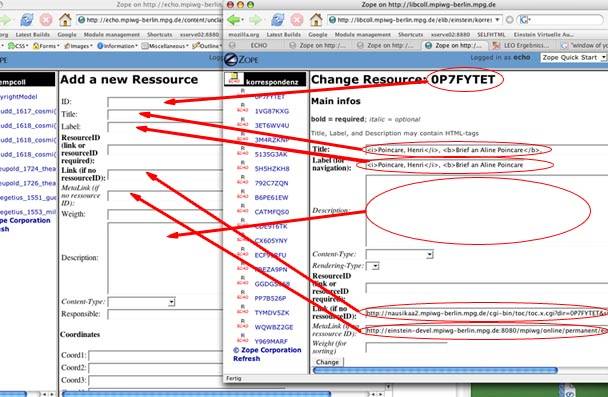Open the Rendering-Type dropdown
Image resolution: width=608 pixels, height=397 pixels.
pos(373,266)
